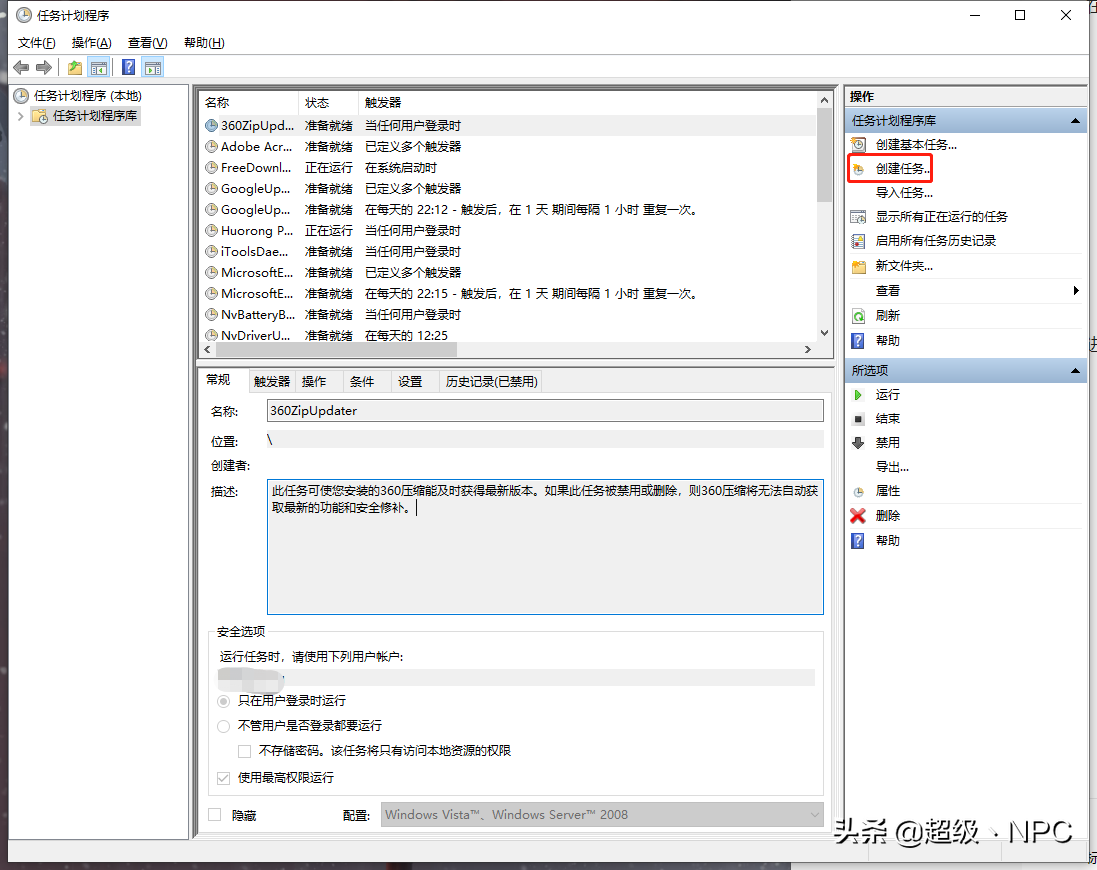This screenshot has height=870, width=1097.
Task: Expand the 任务计划程序库 tree node arrow
Action: (20, 116)
